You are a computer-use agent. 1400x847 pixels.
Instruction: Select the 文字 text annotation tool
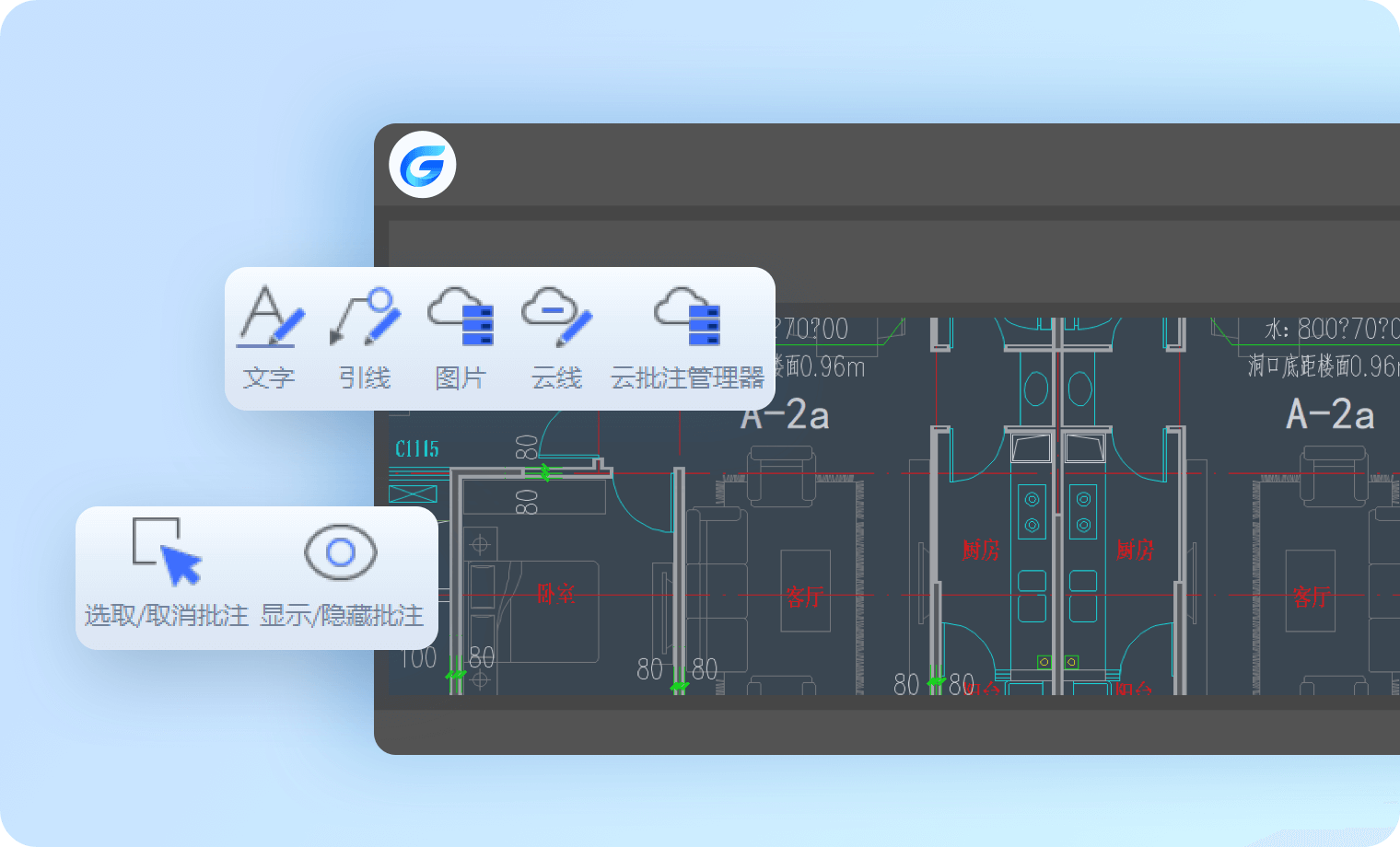269,338
